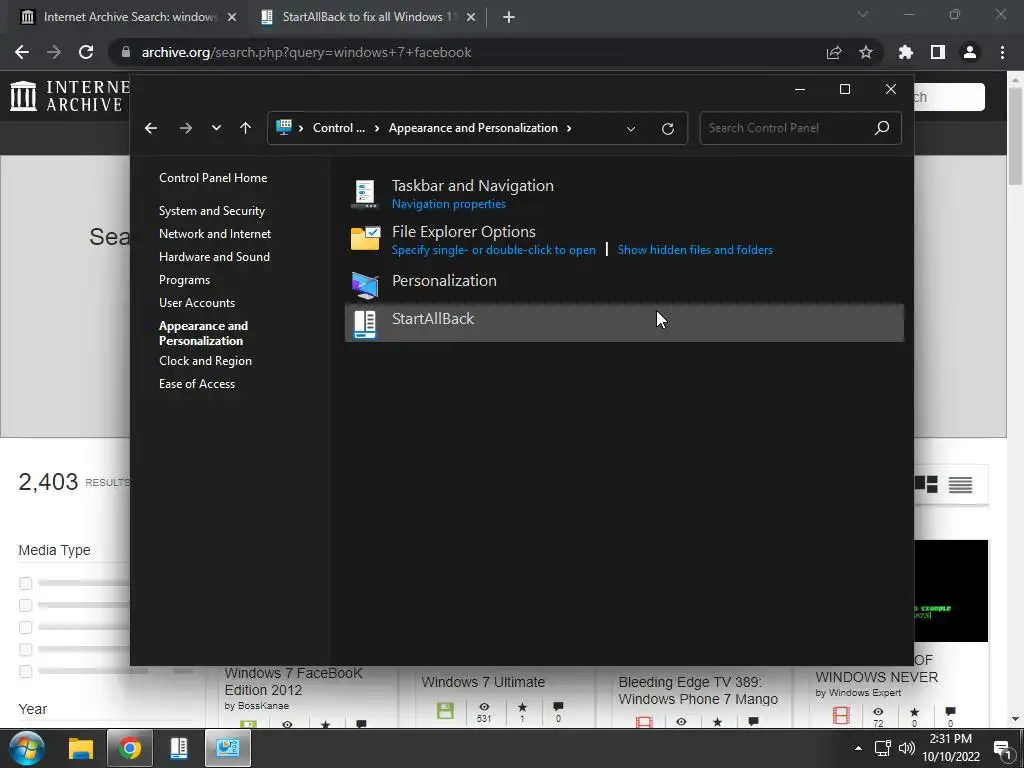This screenshot has height=768, width=1024.
Task: Go forward in Control Panel window
Action: pos(186,128)
